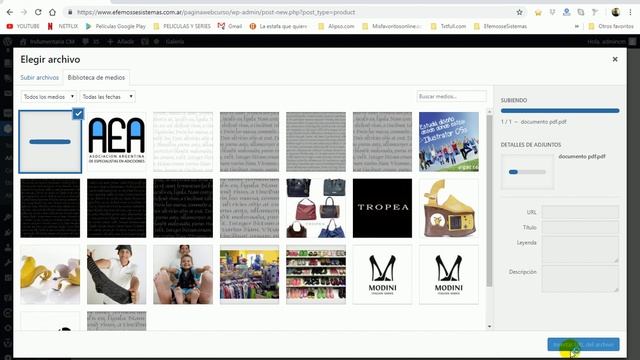Select the Illustrator CS5 people thumbnail
Screen dimensions: 640x360
[x=449, y=142]
